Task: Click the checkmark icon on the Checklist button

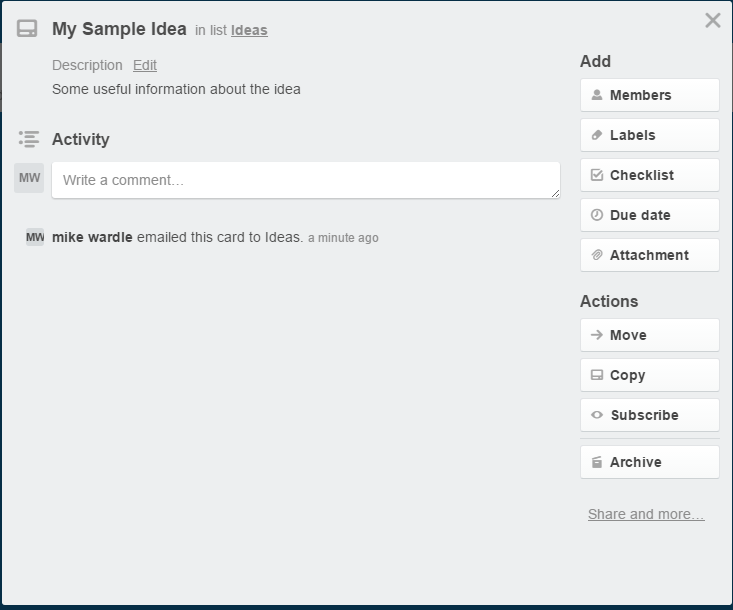Action: 596,175
